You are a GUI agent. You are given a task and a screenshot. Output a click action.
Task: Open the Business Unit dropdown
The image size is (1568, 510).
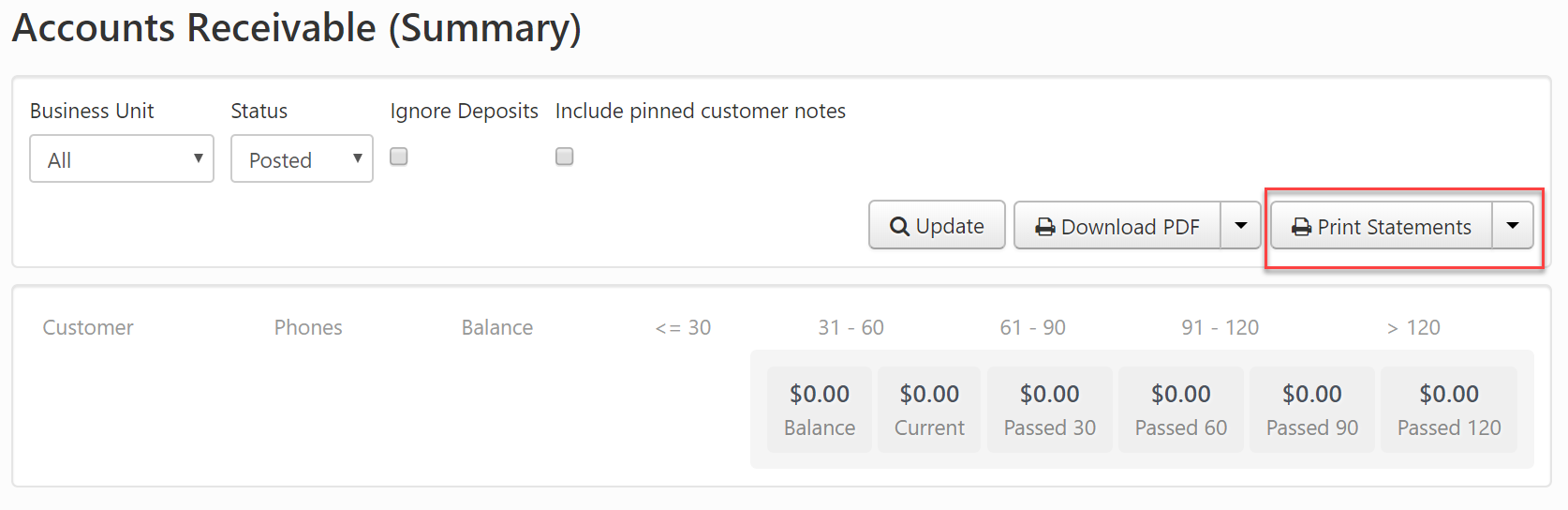122,159
